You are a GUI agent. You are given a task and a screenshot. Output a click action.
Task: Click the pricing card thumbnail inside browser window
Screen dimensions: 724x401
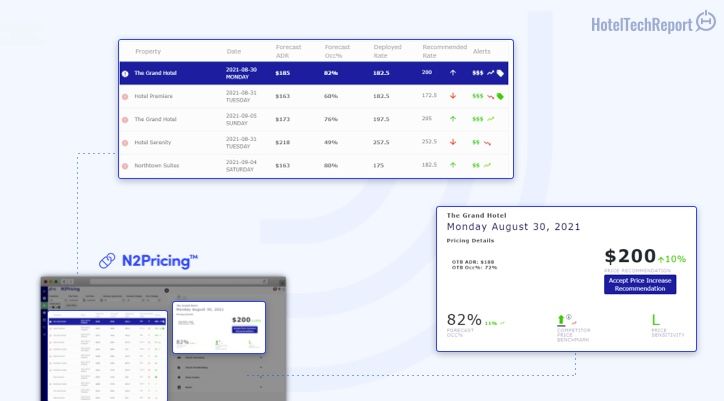219,328
